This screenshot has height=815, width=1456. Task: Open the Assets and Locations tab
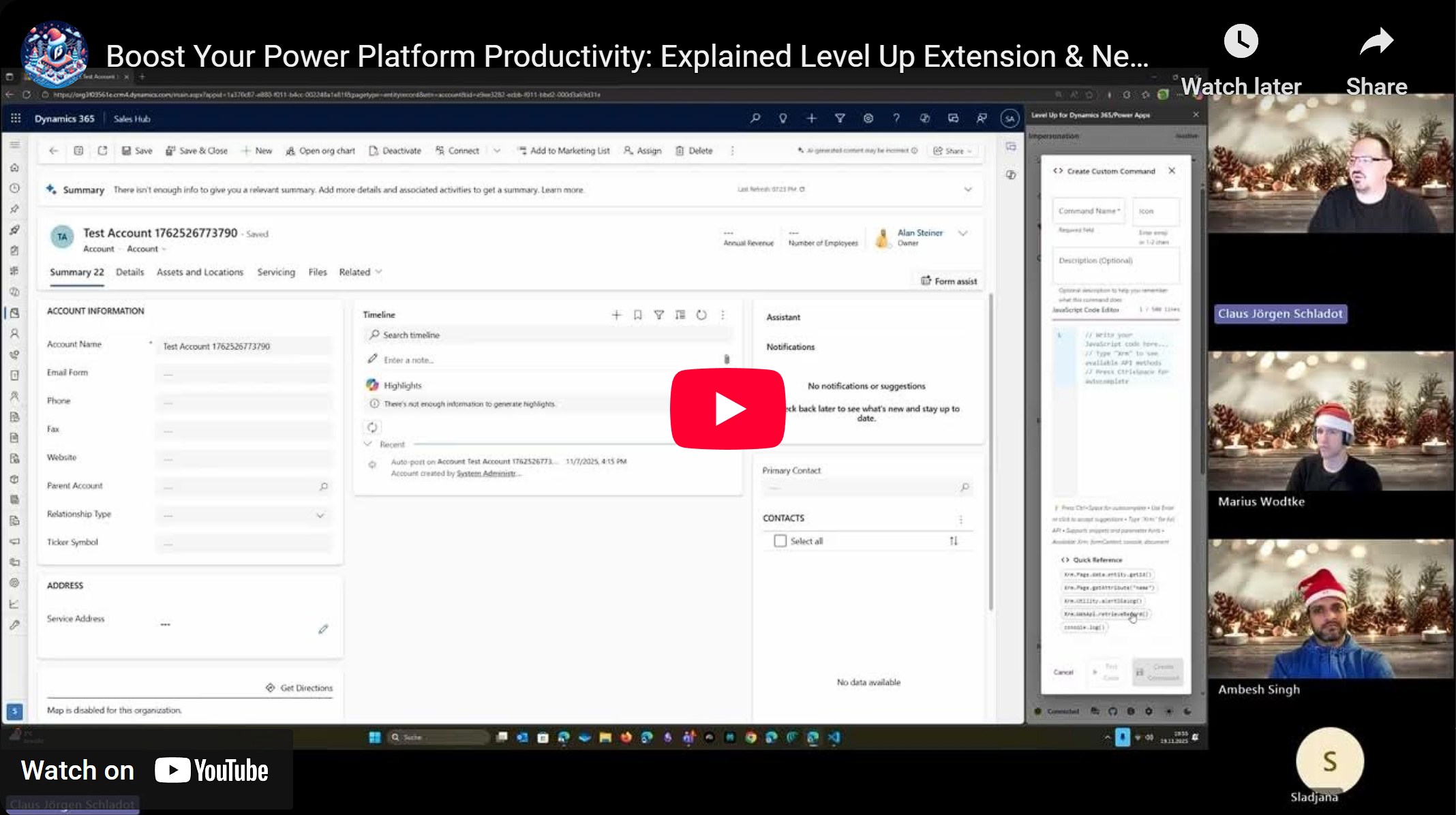click(x=200, y=272)
